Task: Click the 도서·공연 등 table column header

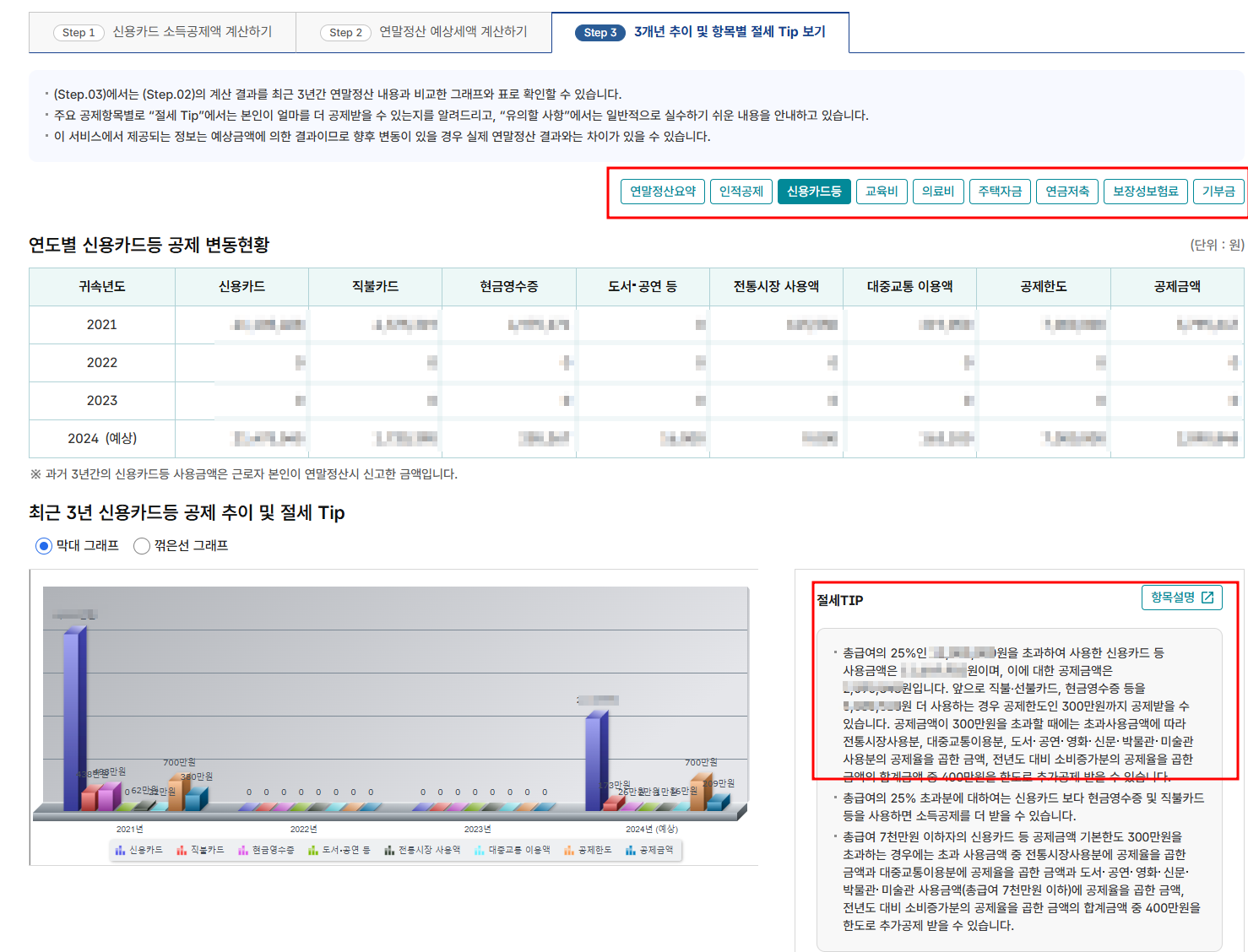Action: (x=643, y=287)
